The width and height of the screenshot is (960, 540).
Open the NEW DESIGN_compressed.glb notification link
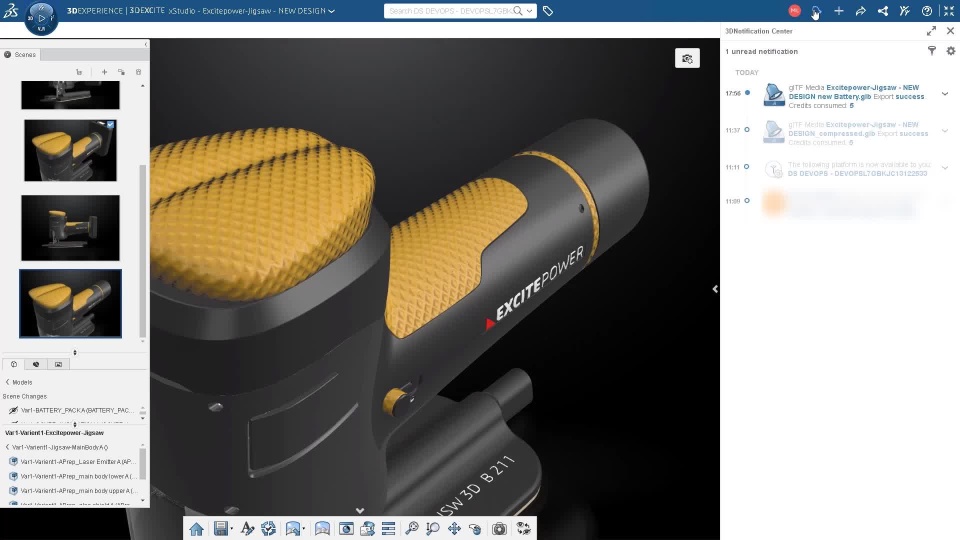[853, 129]
